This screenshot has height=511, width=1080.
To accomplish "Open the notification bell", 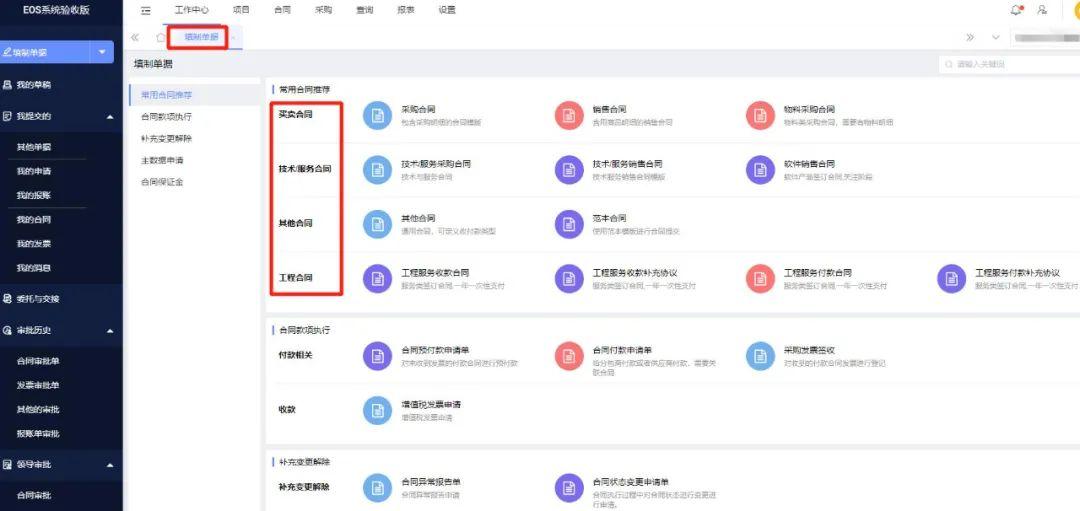I will click(x=1017, y=10).
